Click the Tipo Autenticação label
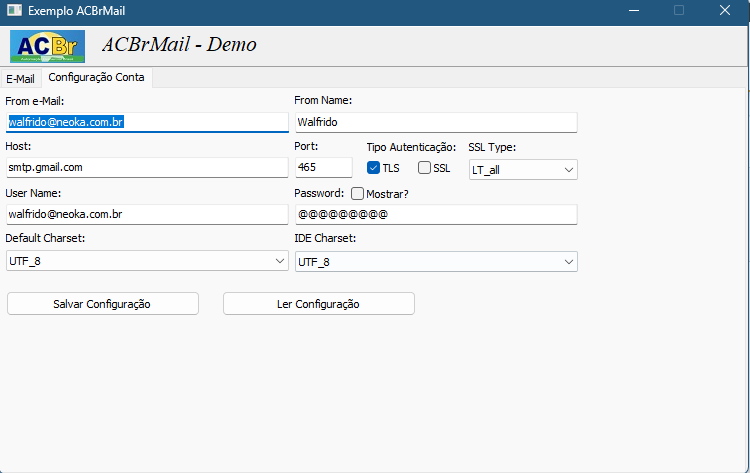The width and height of the screenshot is (750, 473). pos(411,147)
